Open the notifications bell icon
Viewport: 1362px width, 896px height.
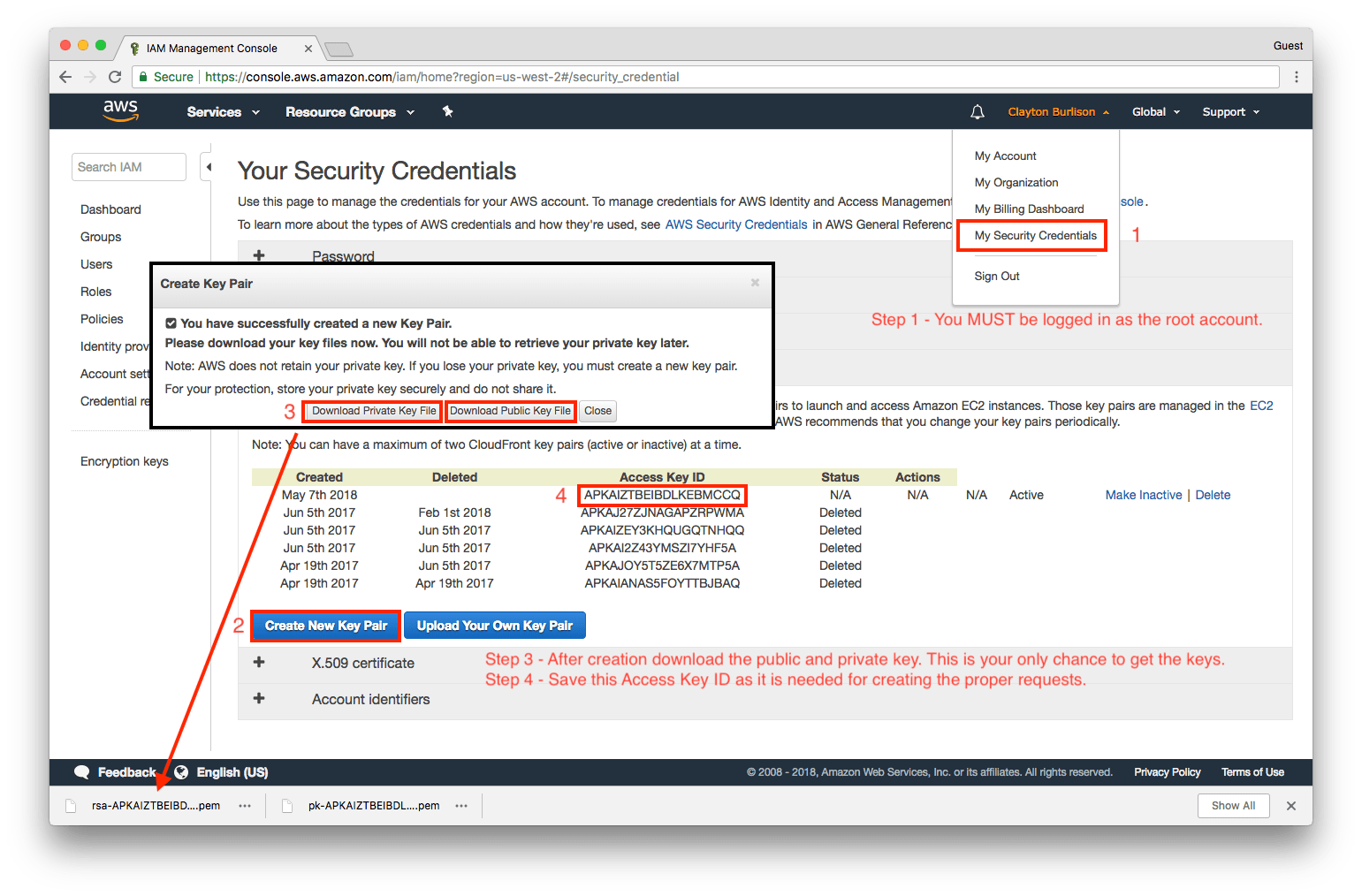pos(977,112)
